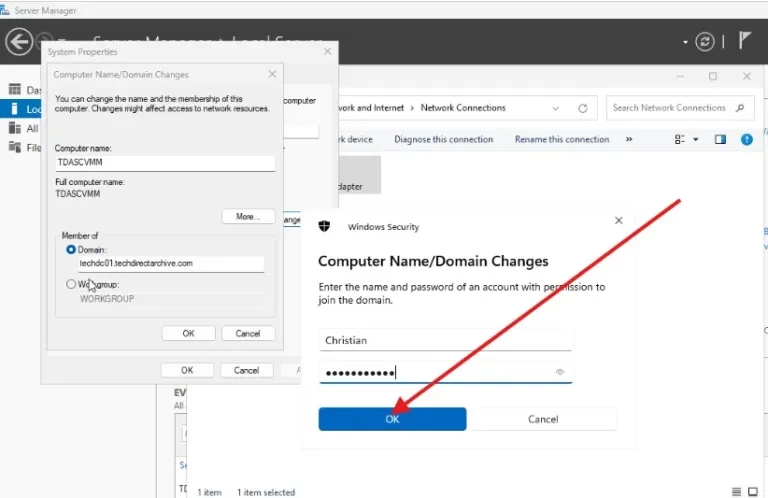
Task: Click Cancel in Computer Name/Domain Changes dialog
Action: (248, 333)
